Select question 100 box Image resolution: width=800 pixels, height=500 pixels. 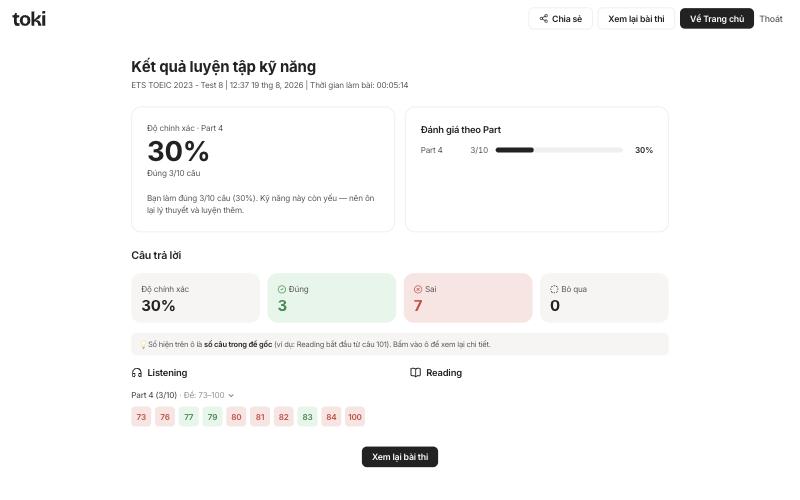coord(355,417)
